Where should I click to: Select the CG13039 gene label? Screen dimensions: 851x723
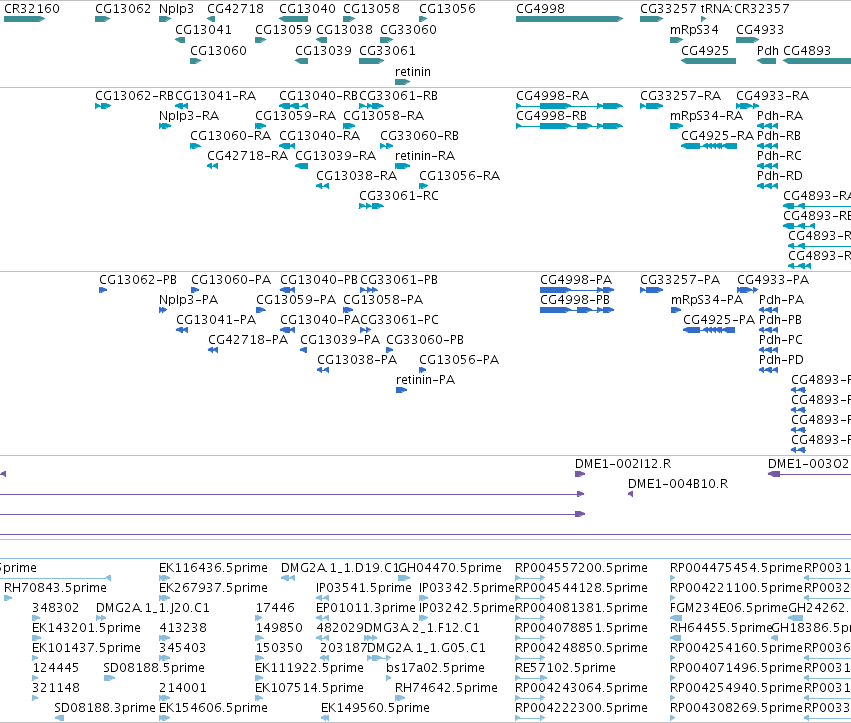click(x=323, y=50)
